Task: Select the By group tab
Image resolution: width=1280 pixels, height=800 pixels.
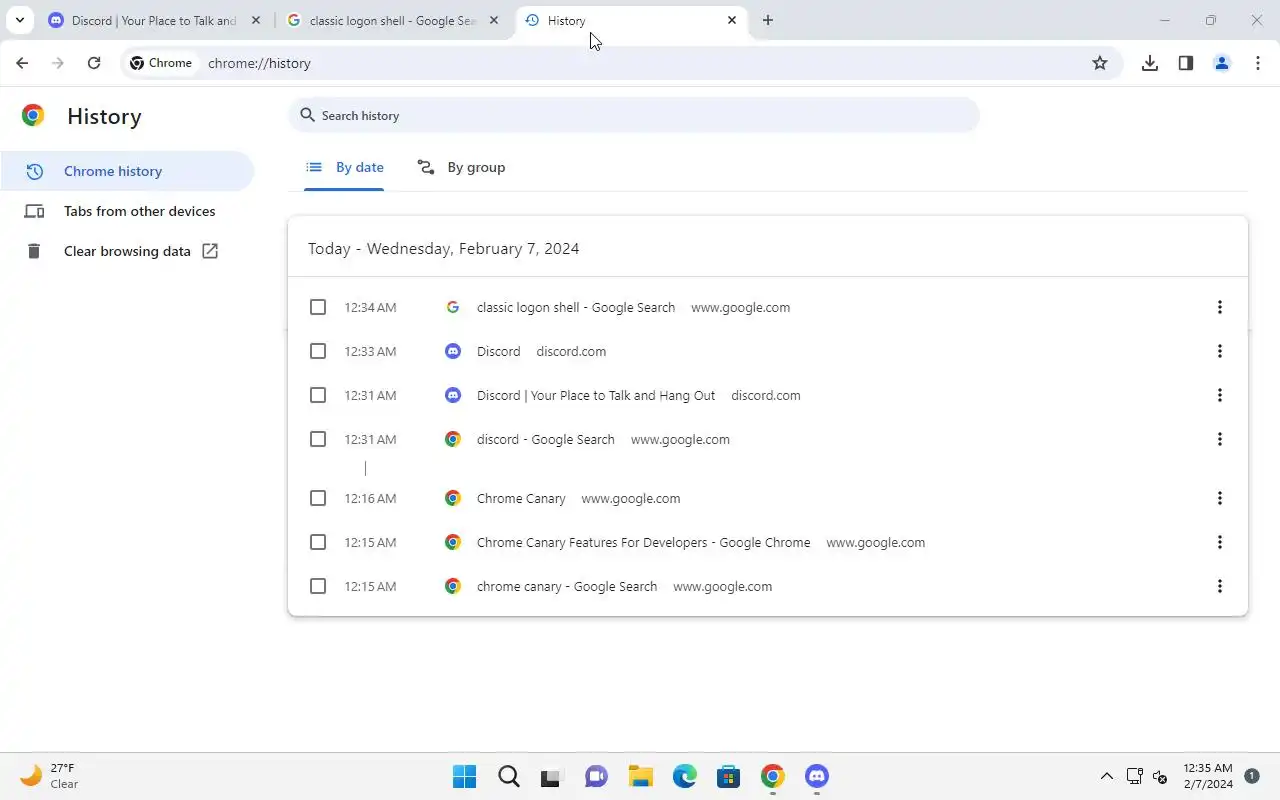Action: click(x=462, y=167)
